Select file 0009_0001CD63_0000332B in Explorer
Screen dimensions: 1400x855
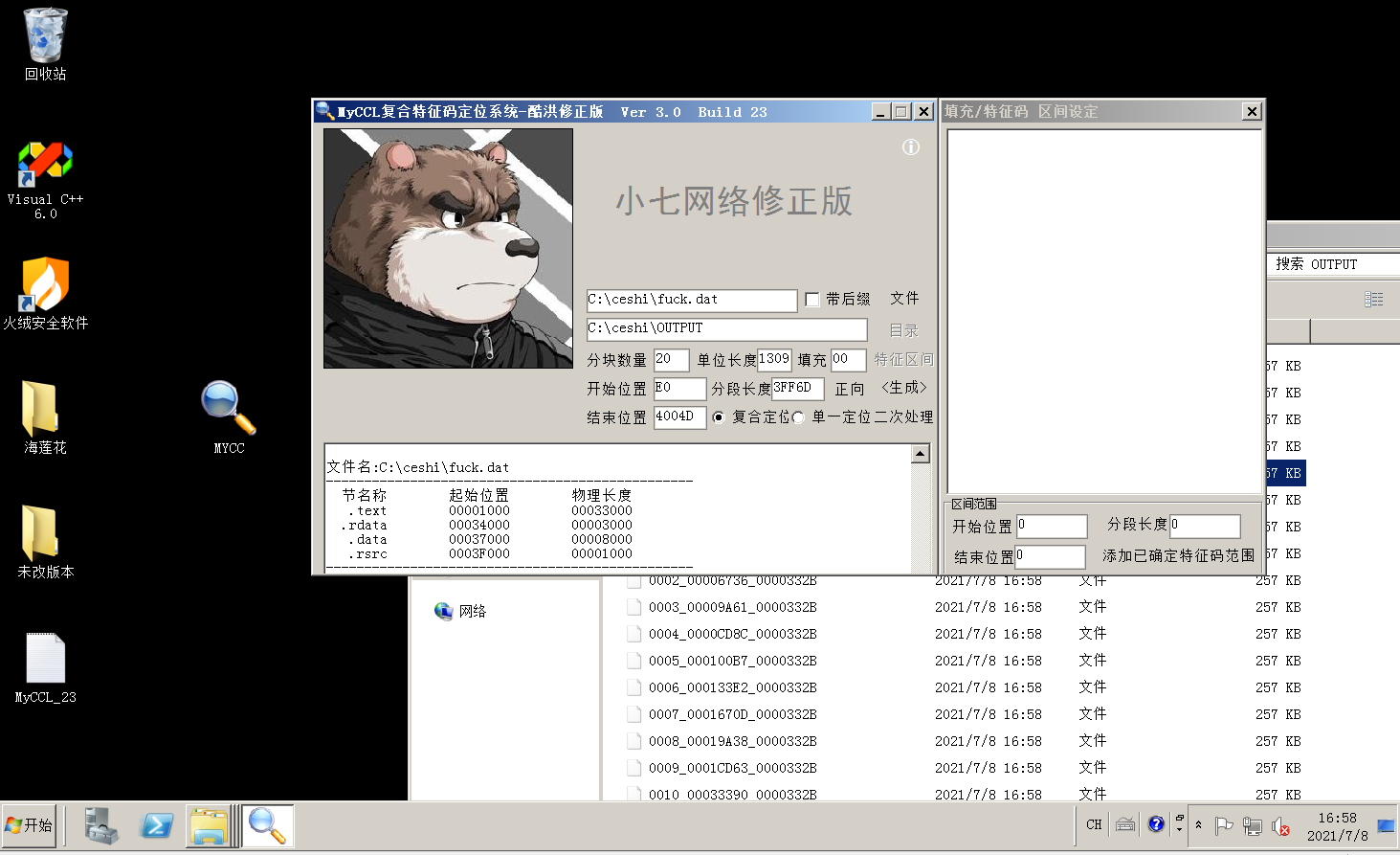point(733,768)
